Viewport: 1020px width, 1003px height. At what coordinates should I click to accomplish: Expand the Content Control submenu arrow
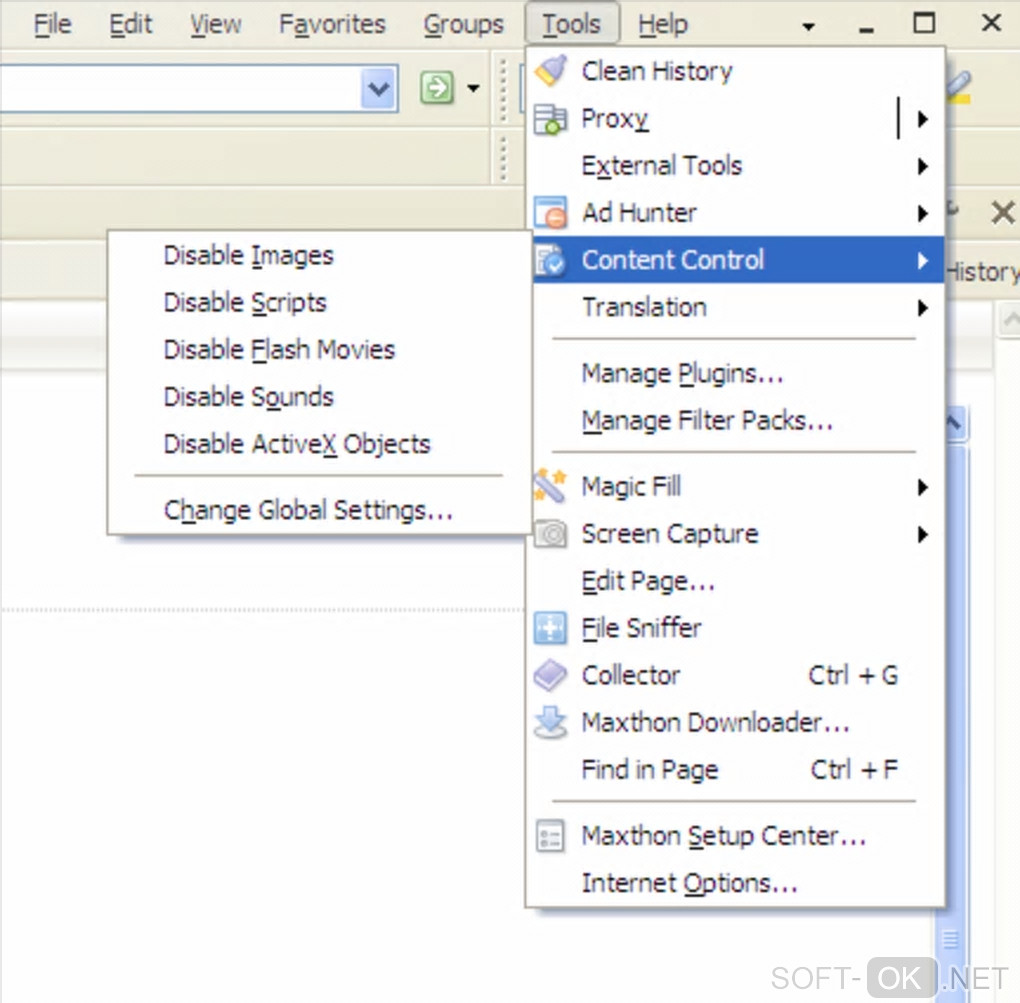(x=922, y=261)
